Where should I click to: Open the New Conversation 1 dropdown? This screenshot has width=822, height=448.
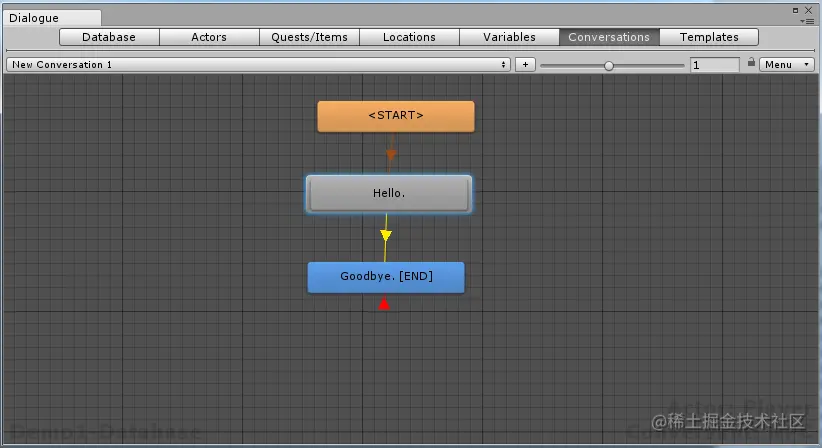[x=258, y=64]
